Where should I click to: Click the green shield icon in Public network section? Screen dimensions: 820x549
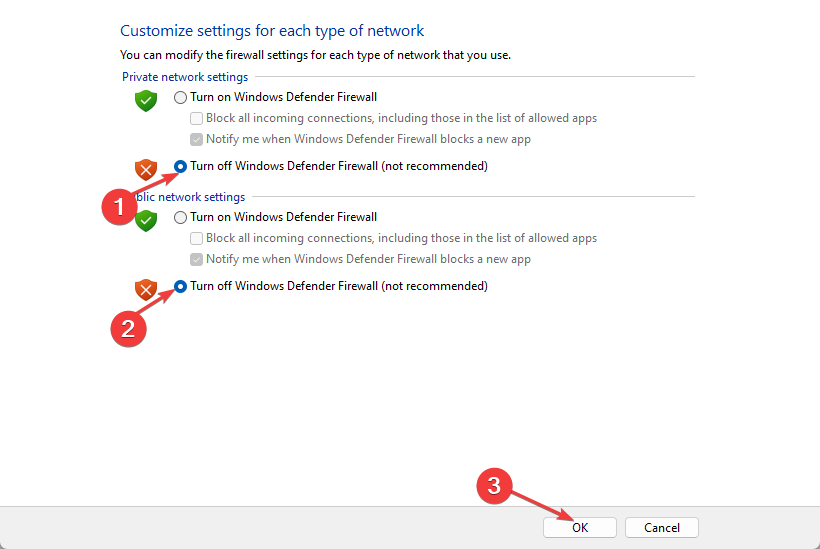pos(147,220)
